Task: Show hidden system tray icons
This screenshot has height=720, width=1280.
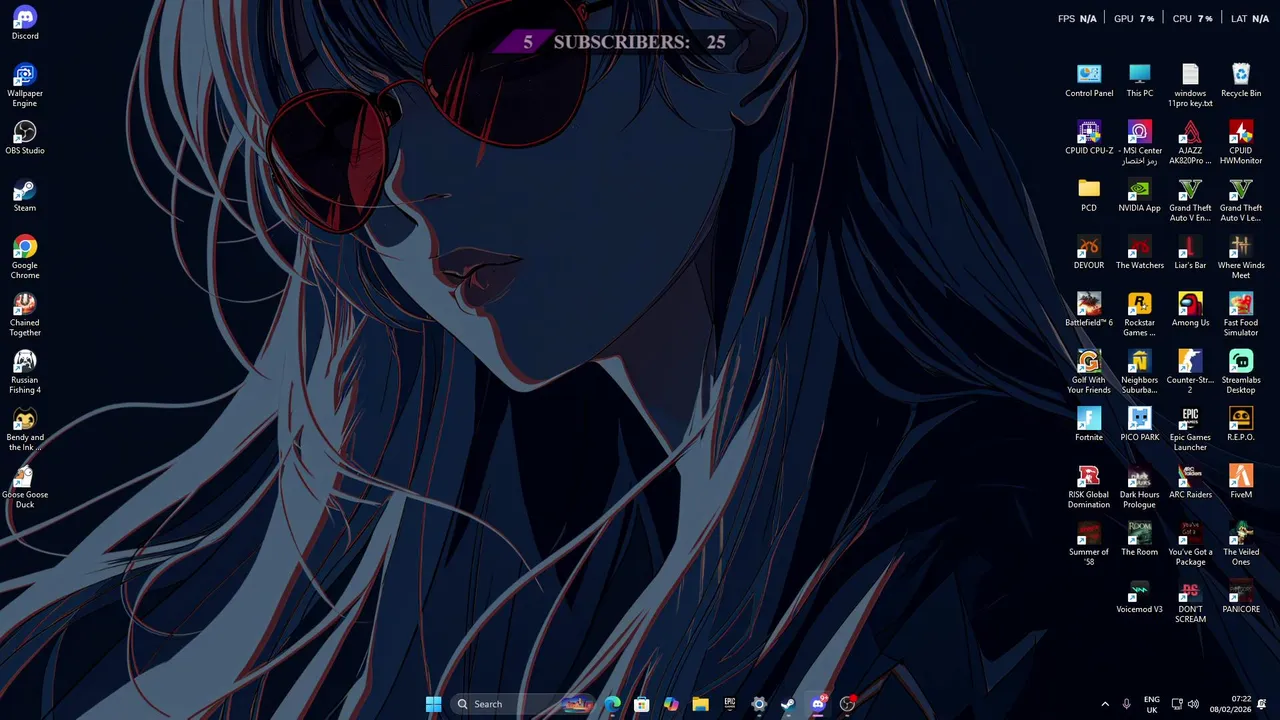Action: tap(1105, 704)
